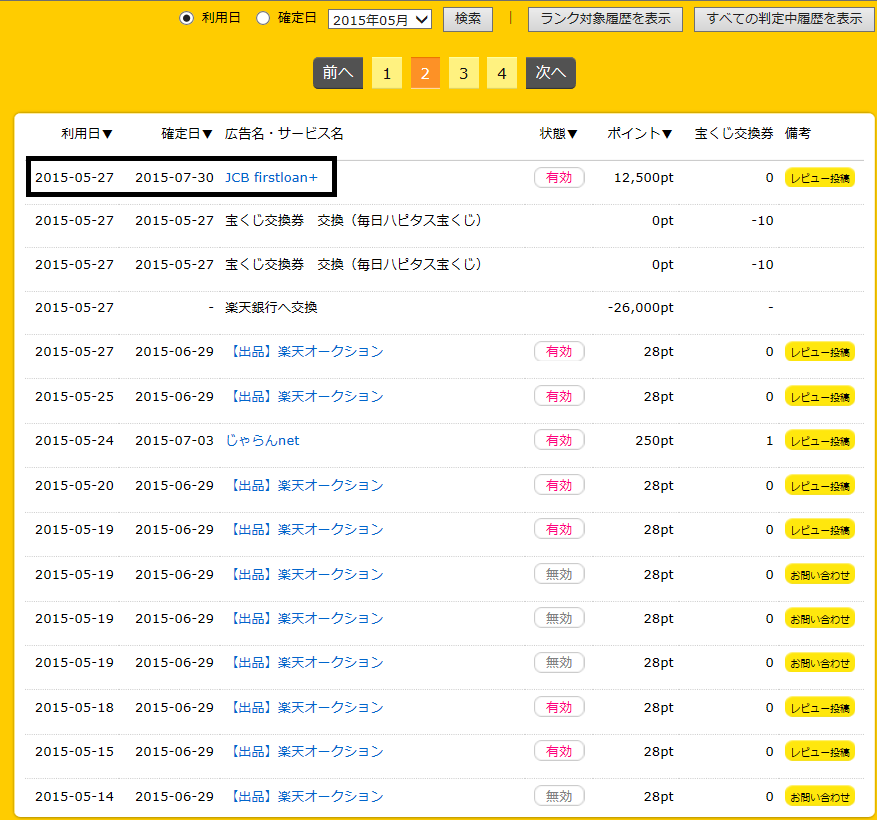The width and height of the screenshot is (877, 820).
Task: Open the JCB firstloan+ link
Action: coord(271,178)
